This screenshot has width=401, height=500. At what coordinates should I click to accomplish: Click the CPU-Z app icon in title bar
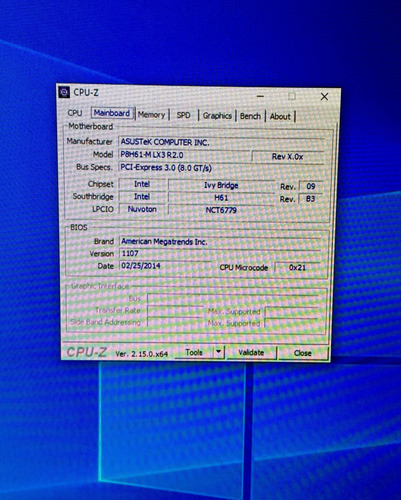pos(64,92)
